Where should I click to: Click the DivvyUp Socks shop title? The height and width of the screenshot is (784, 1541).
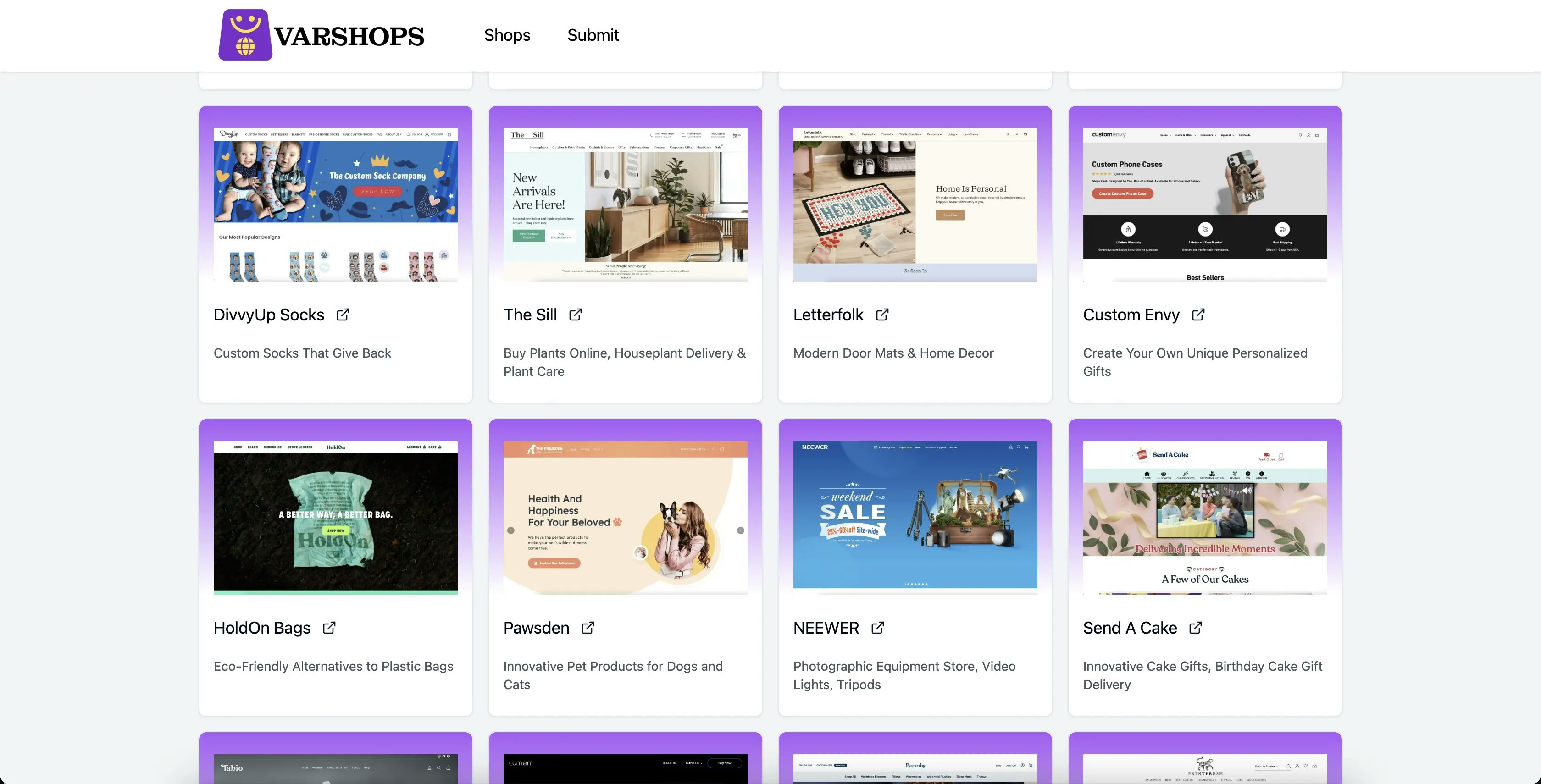click(269, 315)
